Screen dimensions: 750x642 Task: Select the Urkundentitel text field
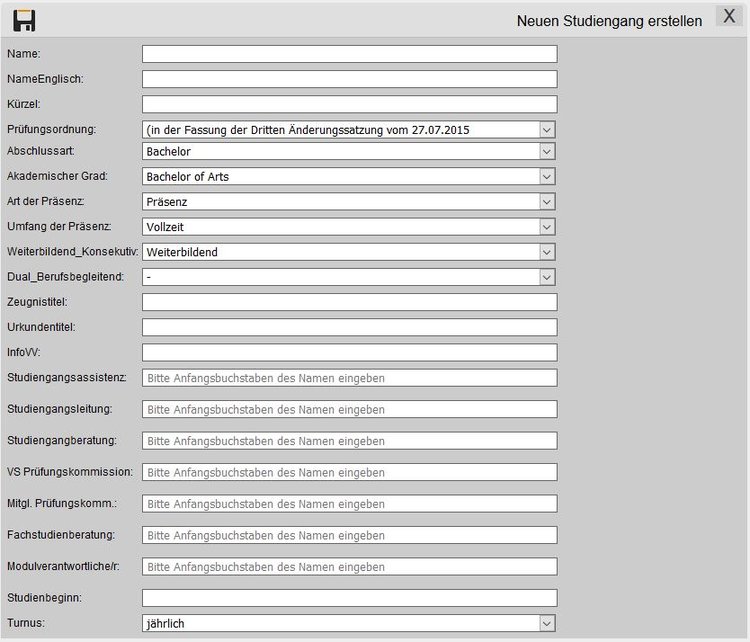click(349, 327)
